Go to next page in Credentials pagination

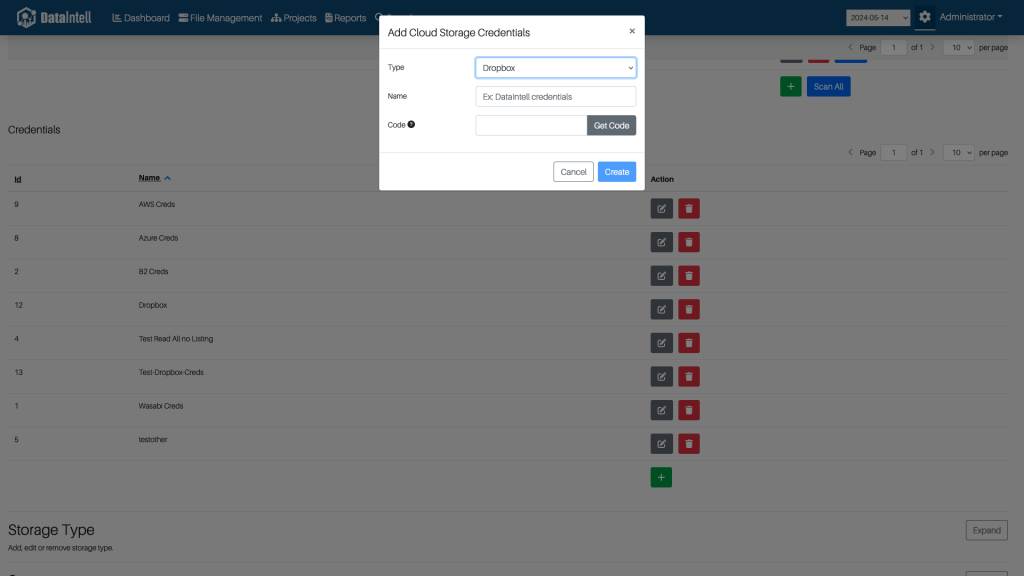(932, 152)
